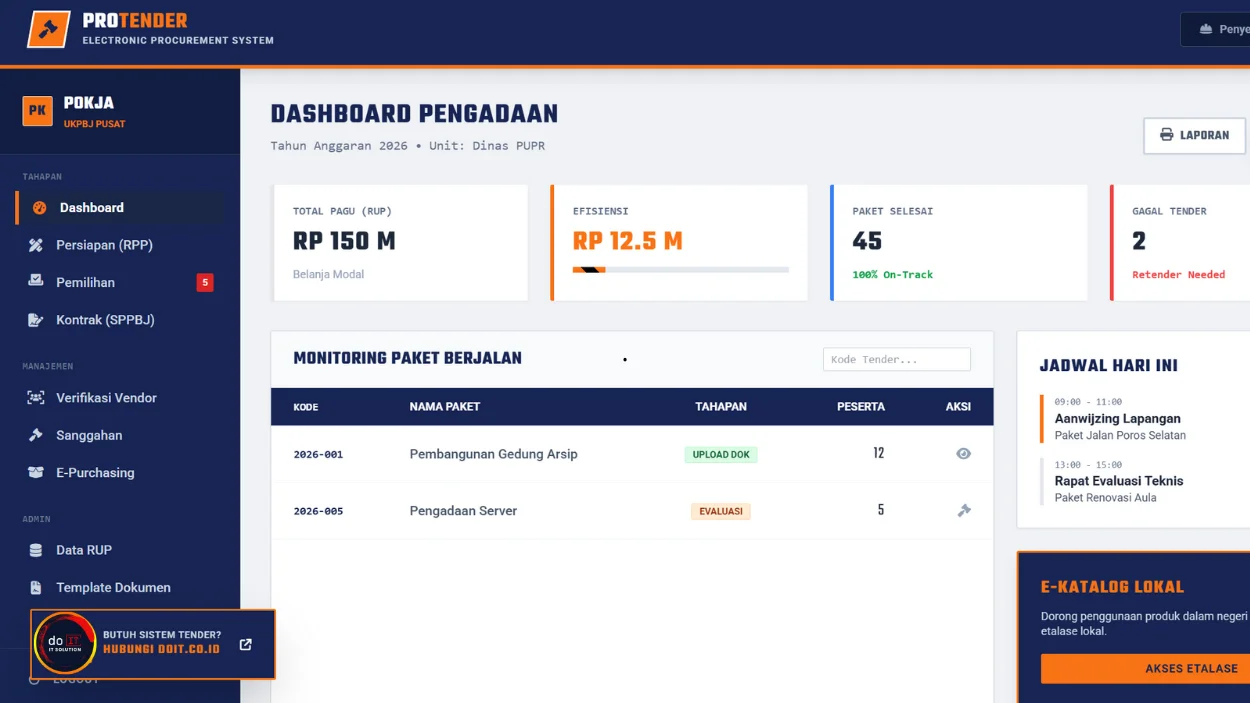This screenshot has width=1250, height=703.
Task: Click the red 5 notification badge on Pemilihan
Action: [205, 282]
